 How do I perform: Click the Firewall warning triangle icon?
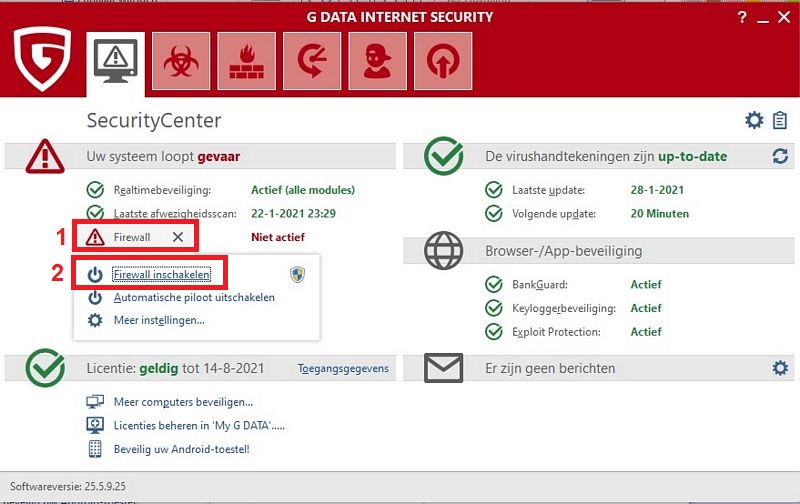coord(95,237)
